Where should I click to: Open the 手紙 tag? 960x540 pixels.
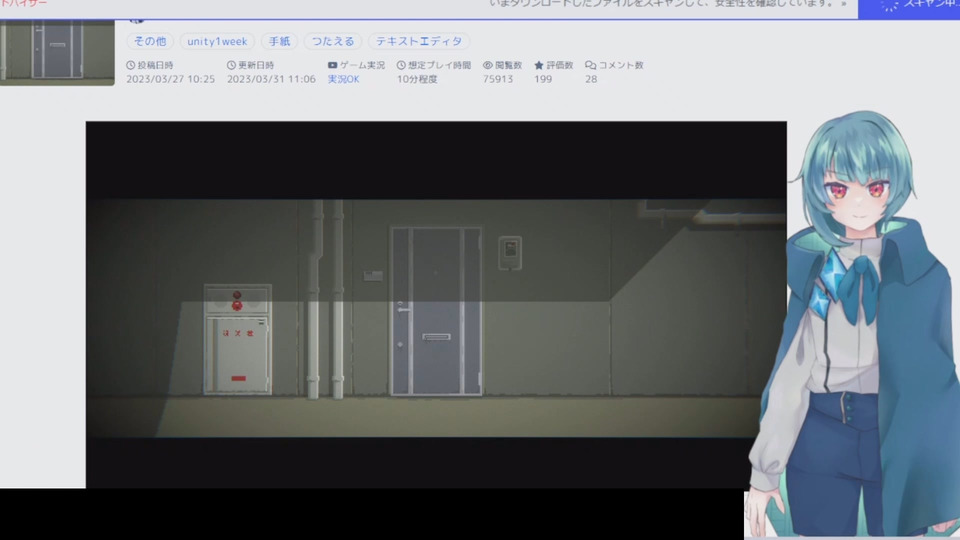click(x=279, y=41)
